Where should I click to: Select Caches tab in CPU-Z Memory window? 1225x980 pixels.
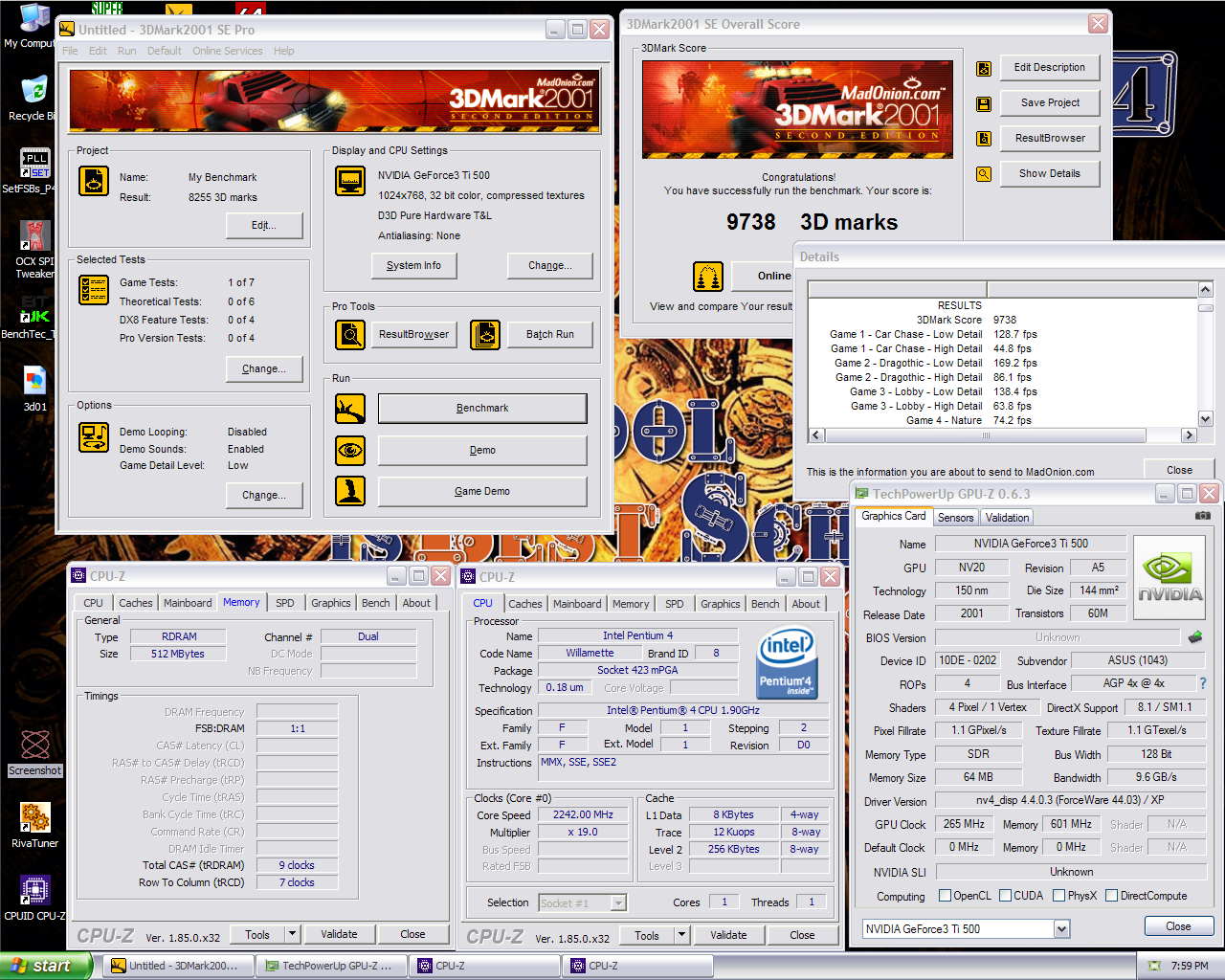(135, 603)
